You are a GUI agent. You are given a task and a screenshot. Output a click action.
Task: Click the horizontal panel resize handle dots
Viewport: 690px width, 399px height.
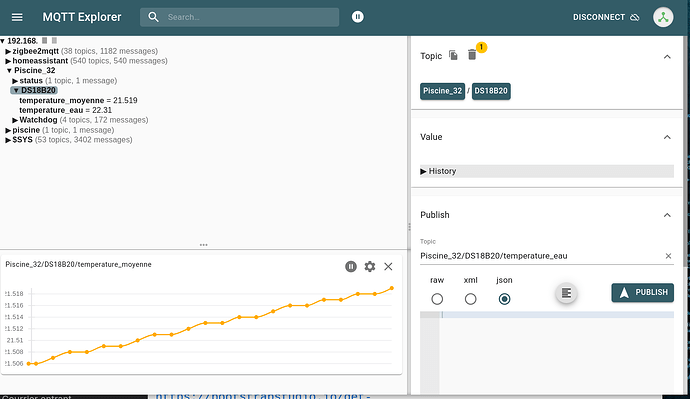[x=203, y=245]
